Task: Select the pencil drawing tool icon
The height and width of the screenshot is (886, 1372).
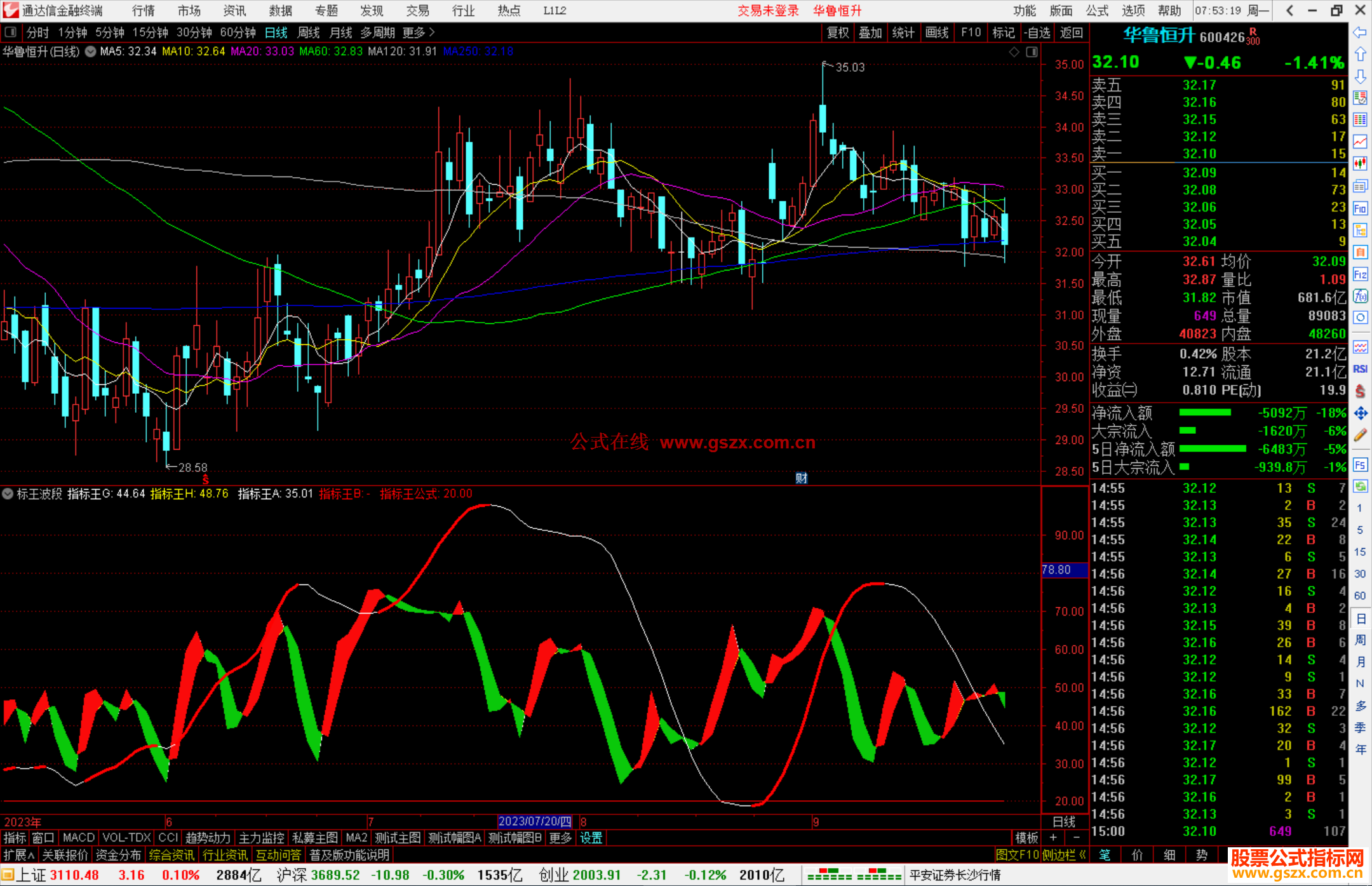Action: tap(1360, 435)
